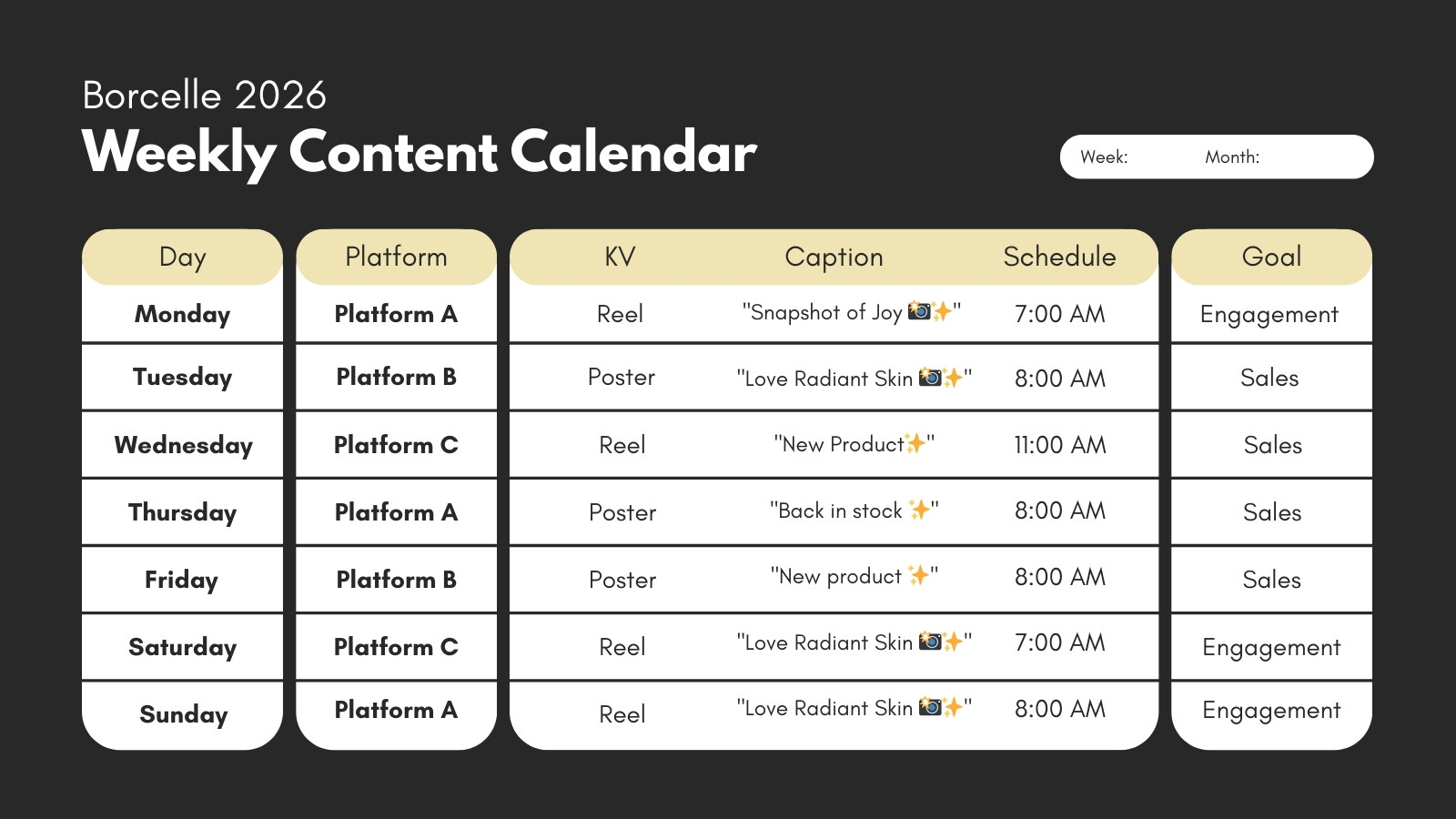The height and width of the screenshot is (819, 1456).
Task: Click the camera emoji in Monday's caption
Action: pos(919,311)
